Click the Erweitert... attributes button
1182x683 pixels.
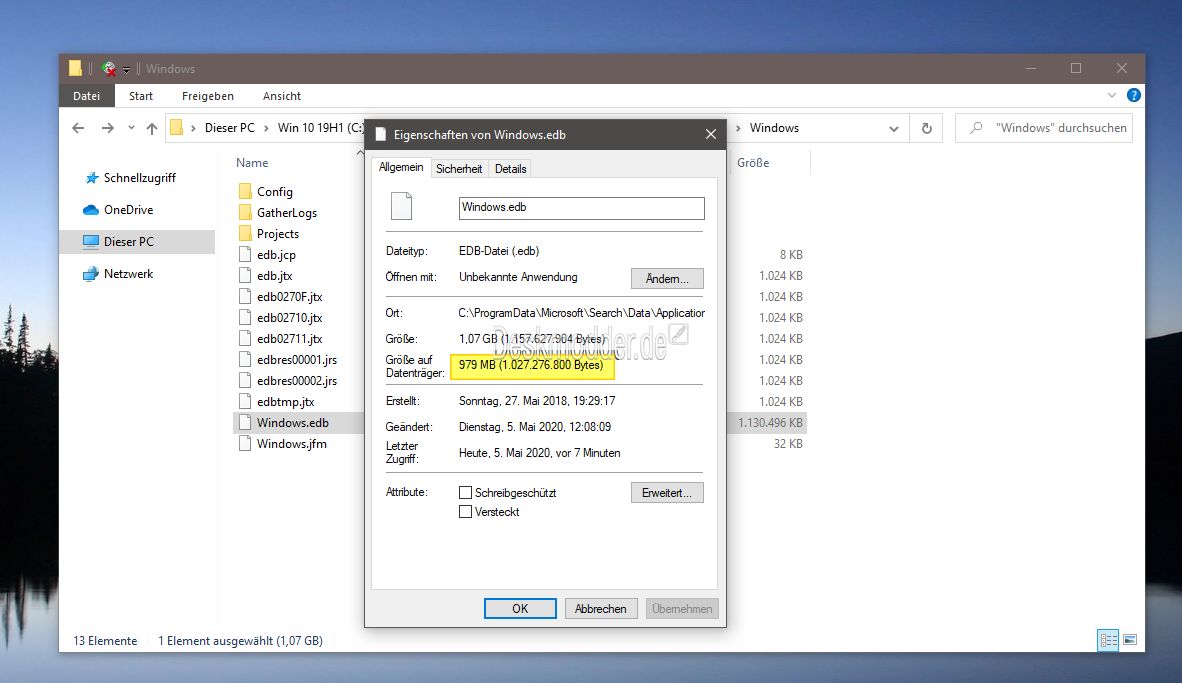667,493
